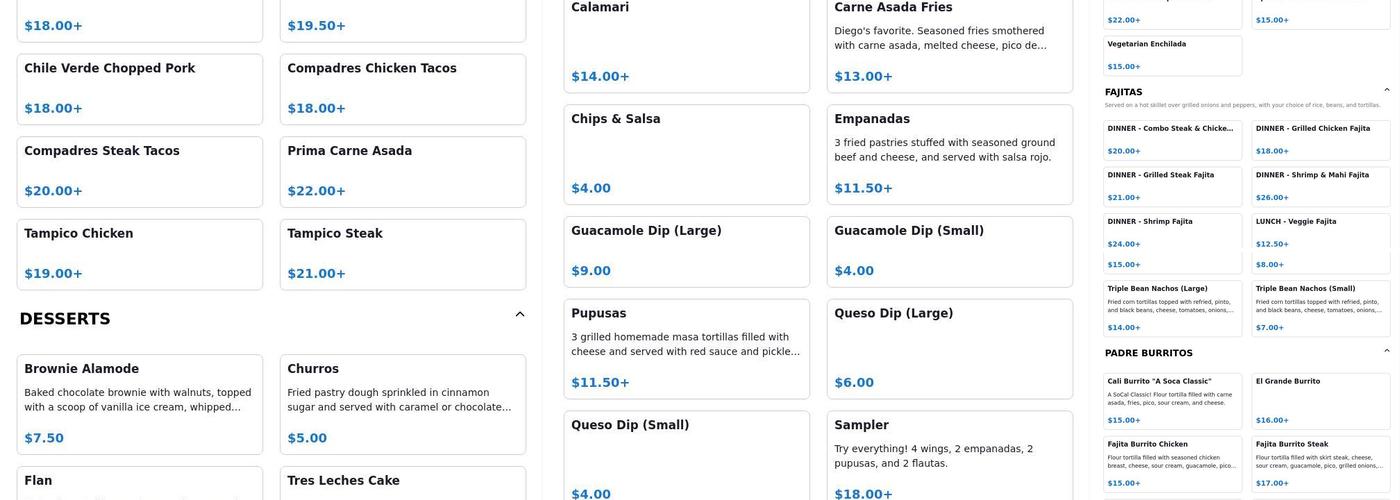Image resolution: width=1400 pixels, height=500 pixels.
Task: Open Triple Bean Nachos (Large) card
Action: [1173, 308]
